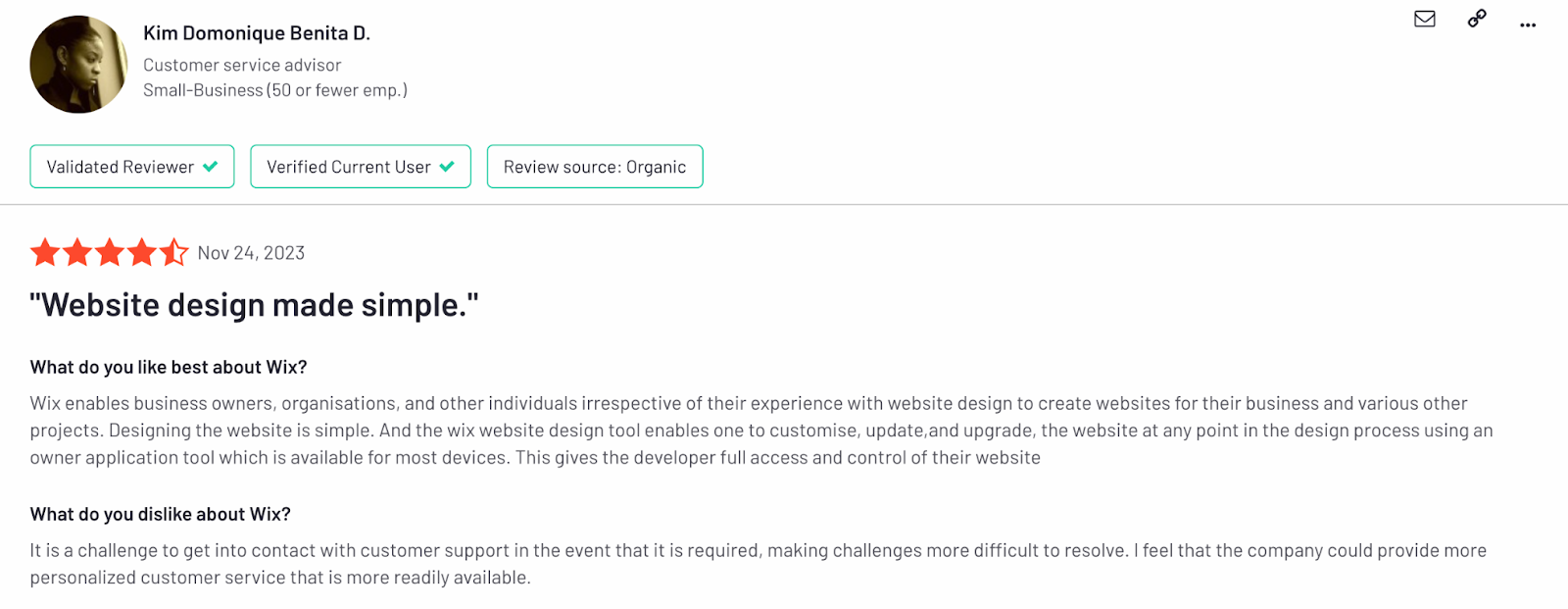Expand the 'What do you dislike about Wix?' section
Screen dimensions: 1568x609
159,513
